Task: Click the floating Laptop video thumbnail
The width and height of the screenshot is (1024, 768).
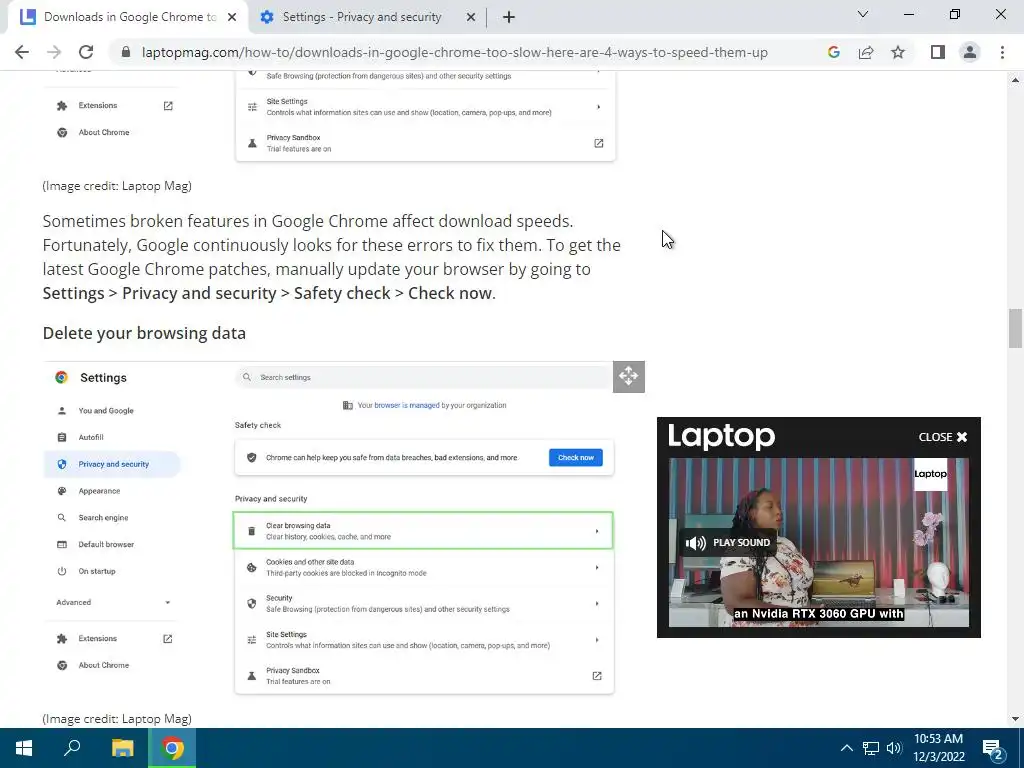Action: click(x=818, y=542)
